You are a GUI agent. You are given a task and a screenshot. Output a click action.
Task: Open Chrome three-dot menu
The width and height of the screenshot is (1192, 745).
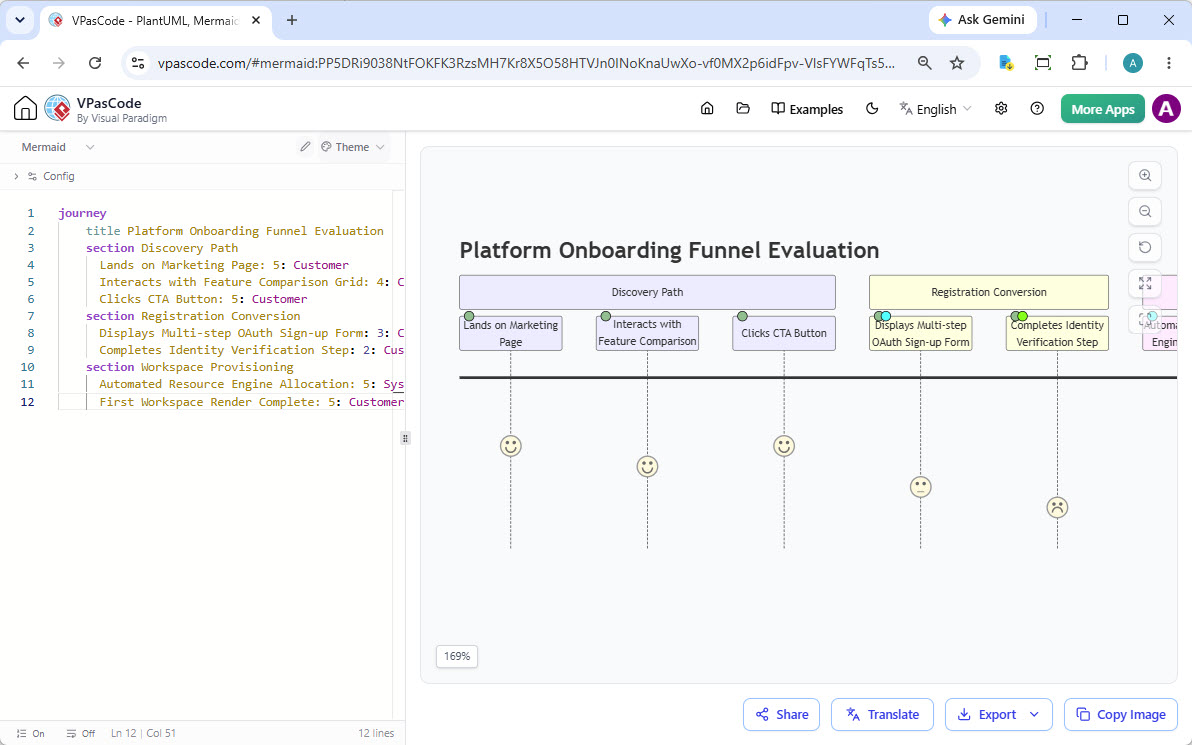point(1169,63)
